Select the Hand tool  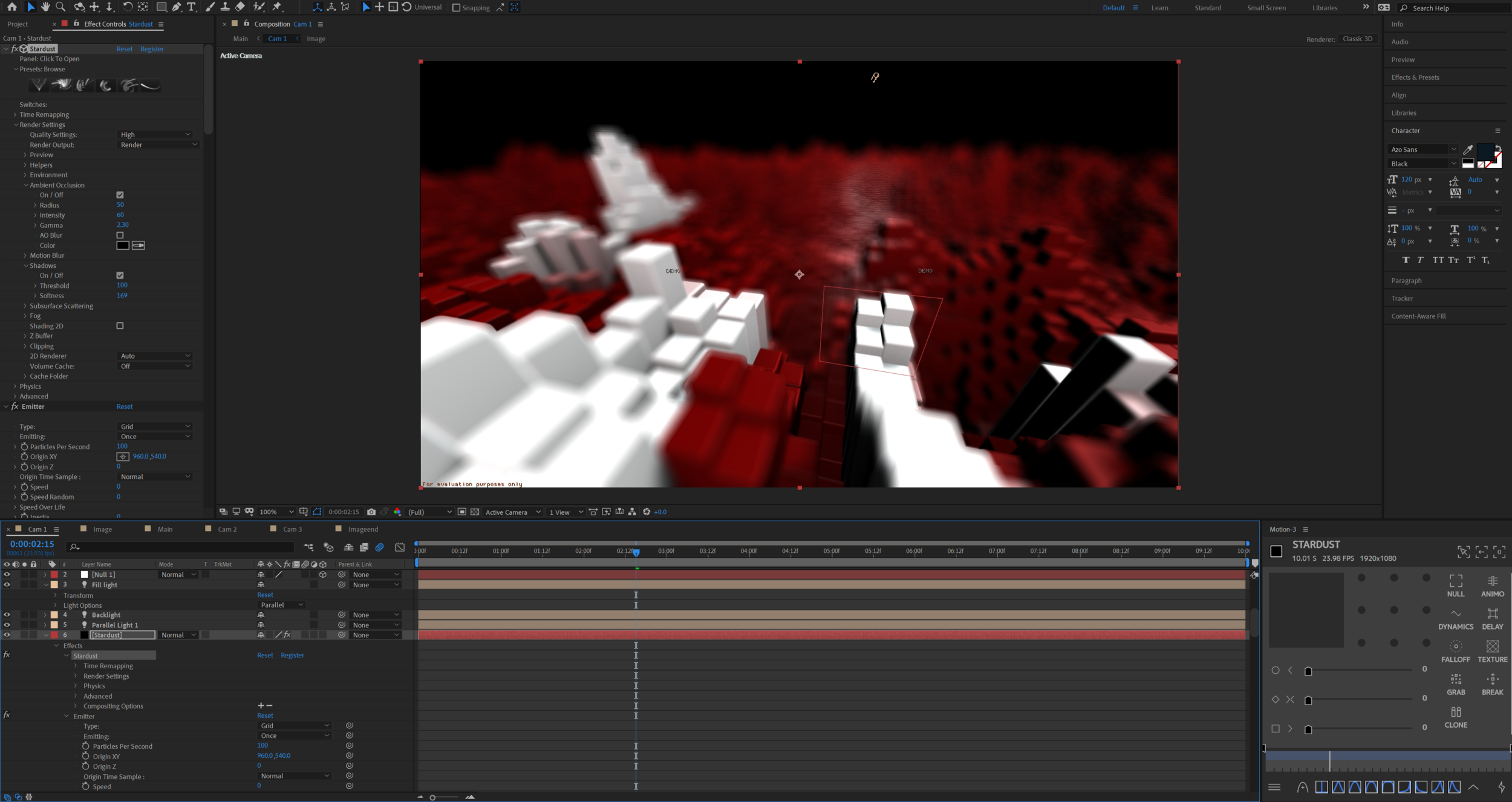coord(45,7)
